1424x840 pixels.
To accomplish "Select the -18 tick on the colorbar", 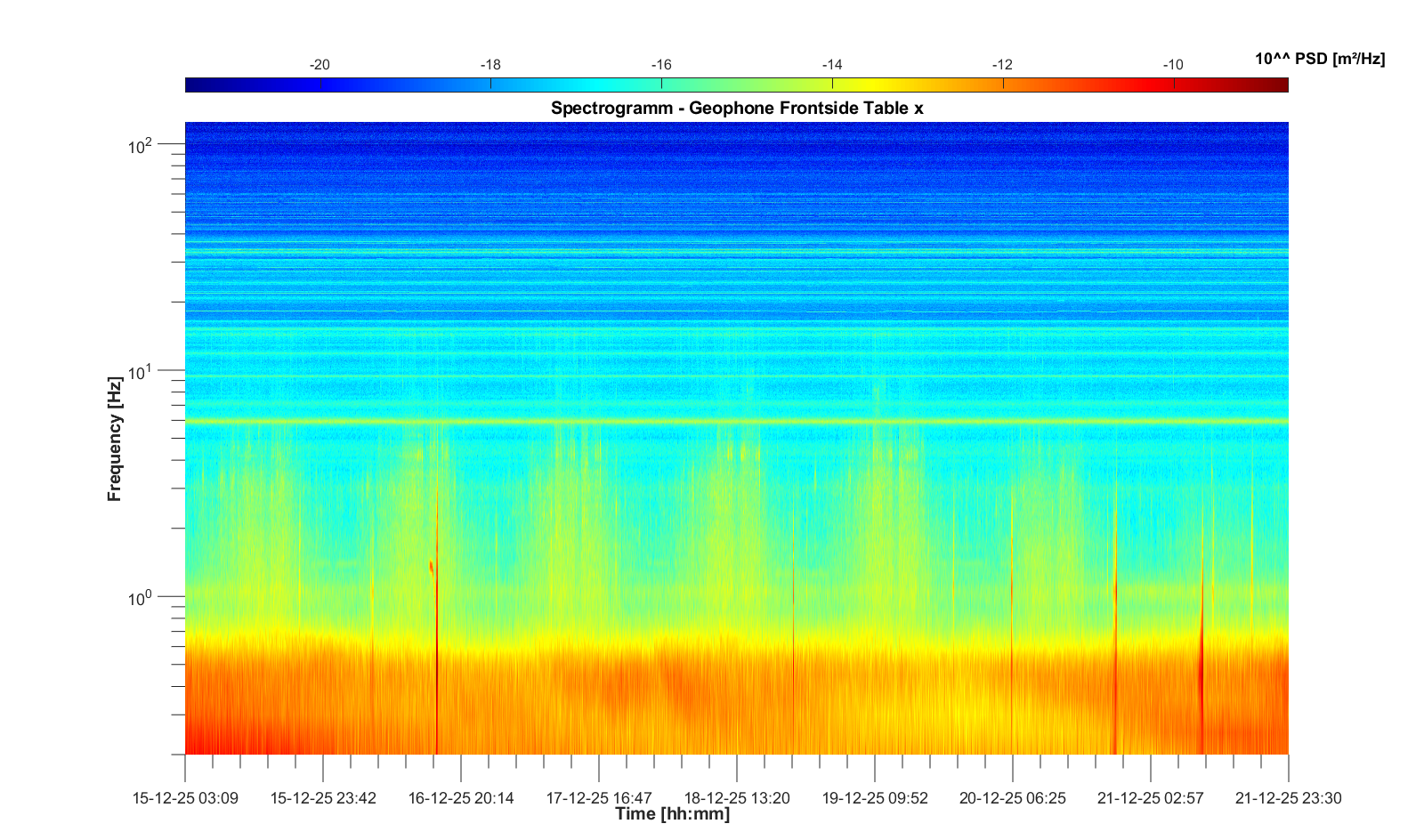I will point(490,84).
